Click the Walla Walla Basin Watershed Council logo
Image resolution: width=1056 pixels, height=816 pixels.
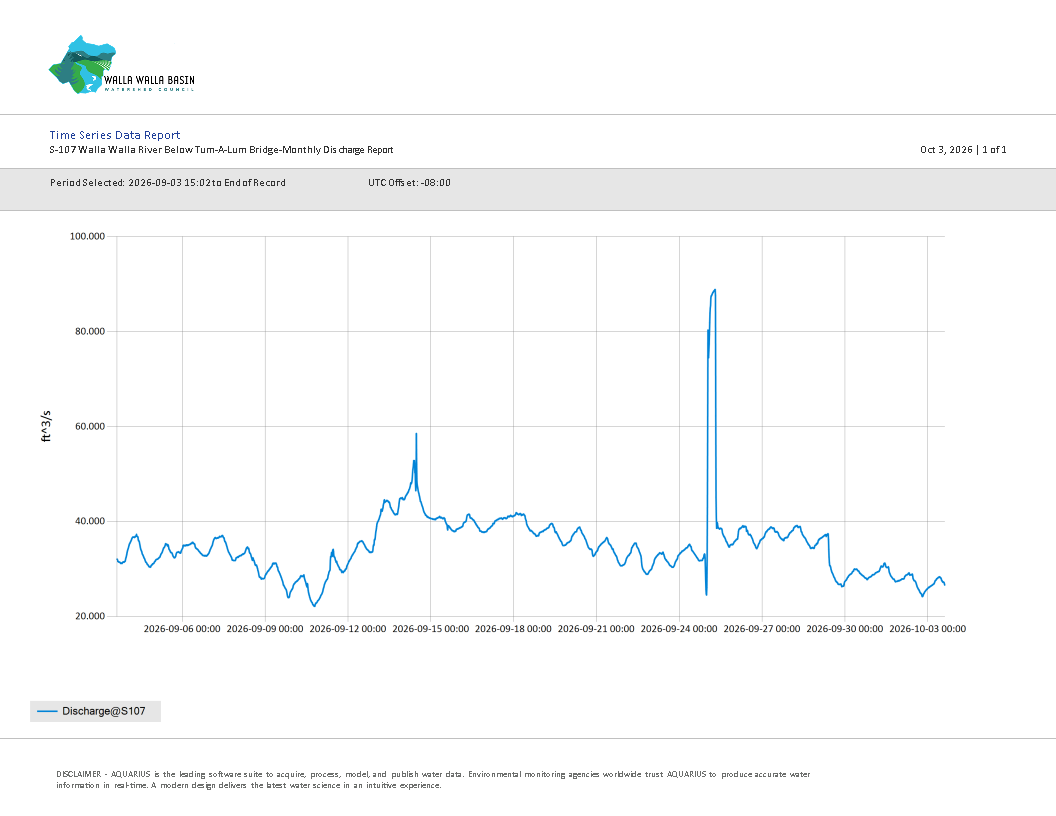[x=122, y=65]
